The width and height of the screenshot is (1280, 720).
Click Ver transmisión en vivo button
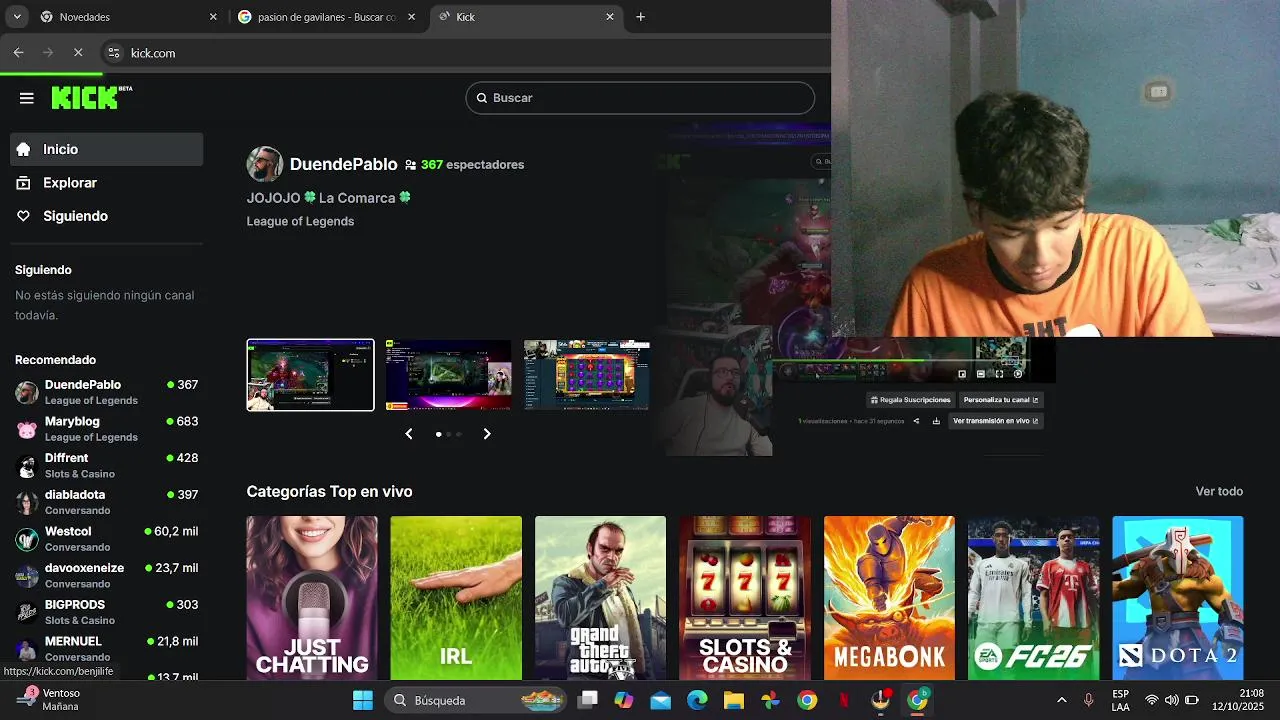coord(996,421)
